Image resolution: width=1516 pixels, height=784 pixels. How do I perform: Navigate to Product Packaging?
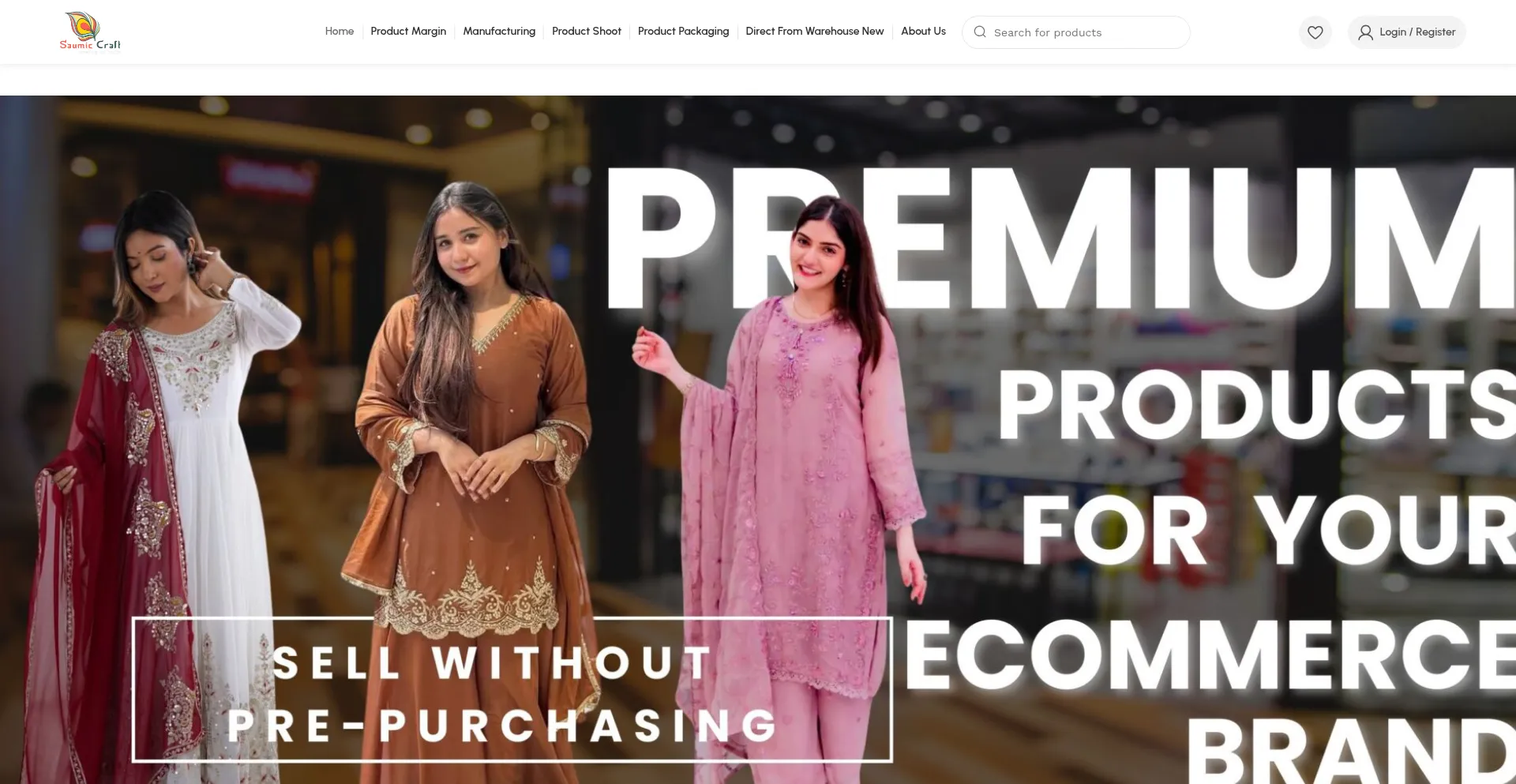click(683, 32)
